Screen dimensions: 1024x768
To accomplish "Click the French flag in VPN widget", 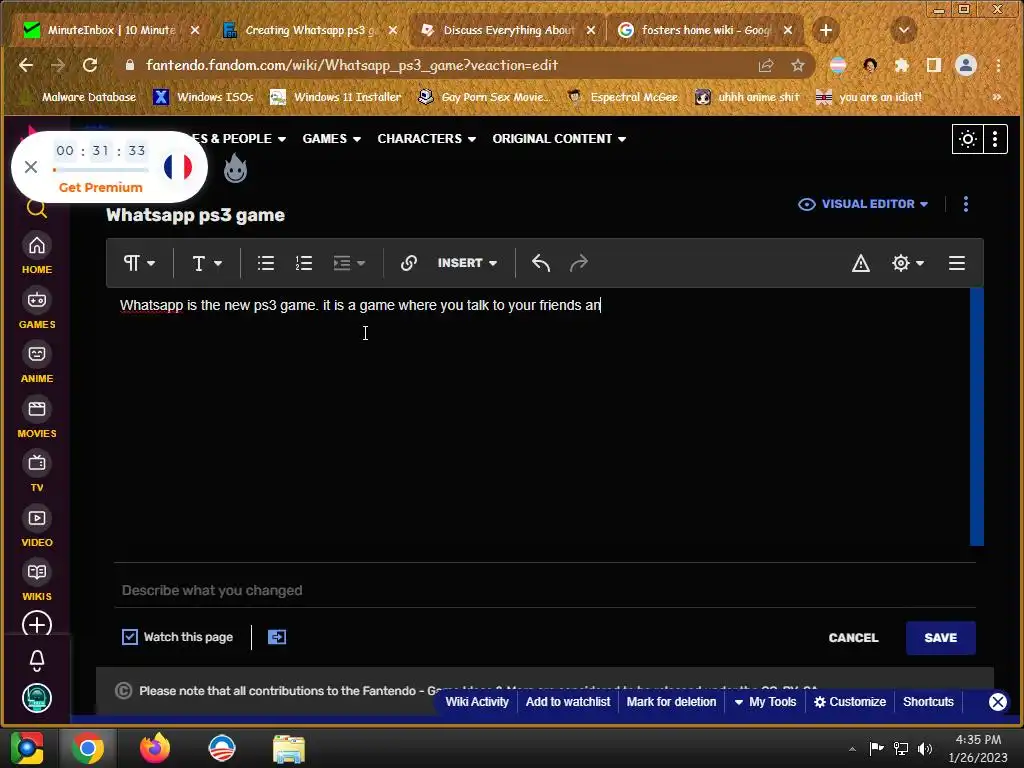I will pos(178,167).
